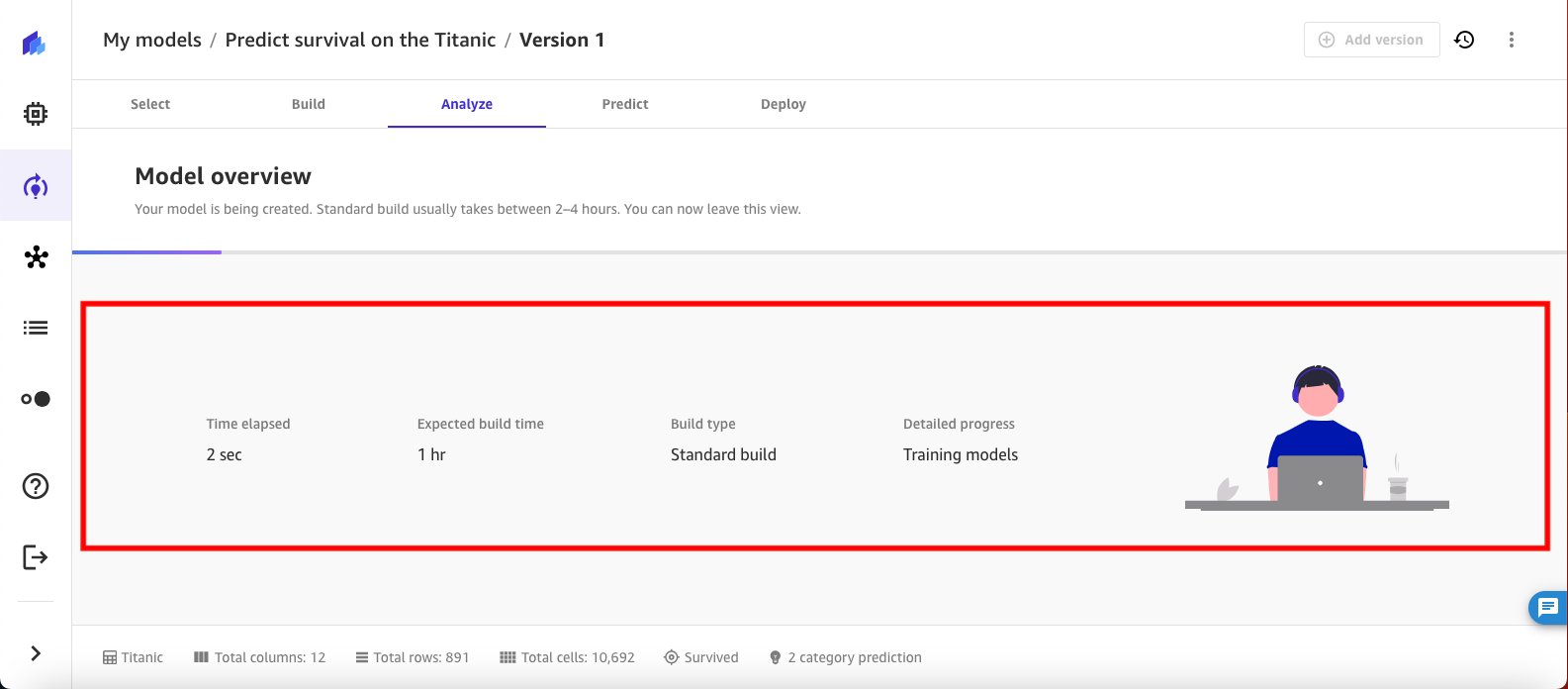Open the Deploy tab

[784, 104]
